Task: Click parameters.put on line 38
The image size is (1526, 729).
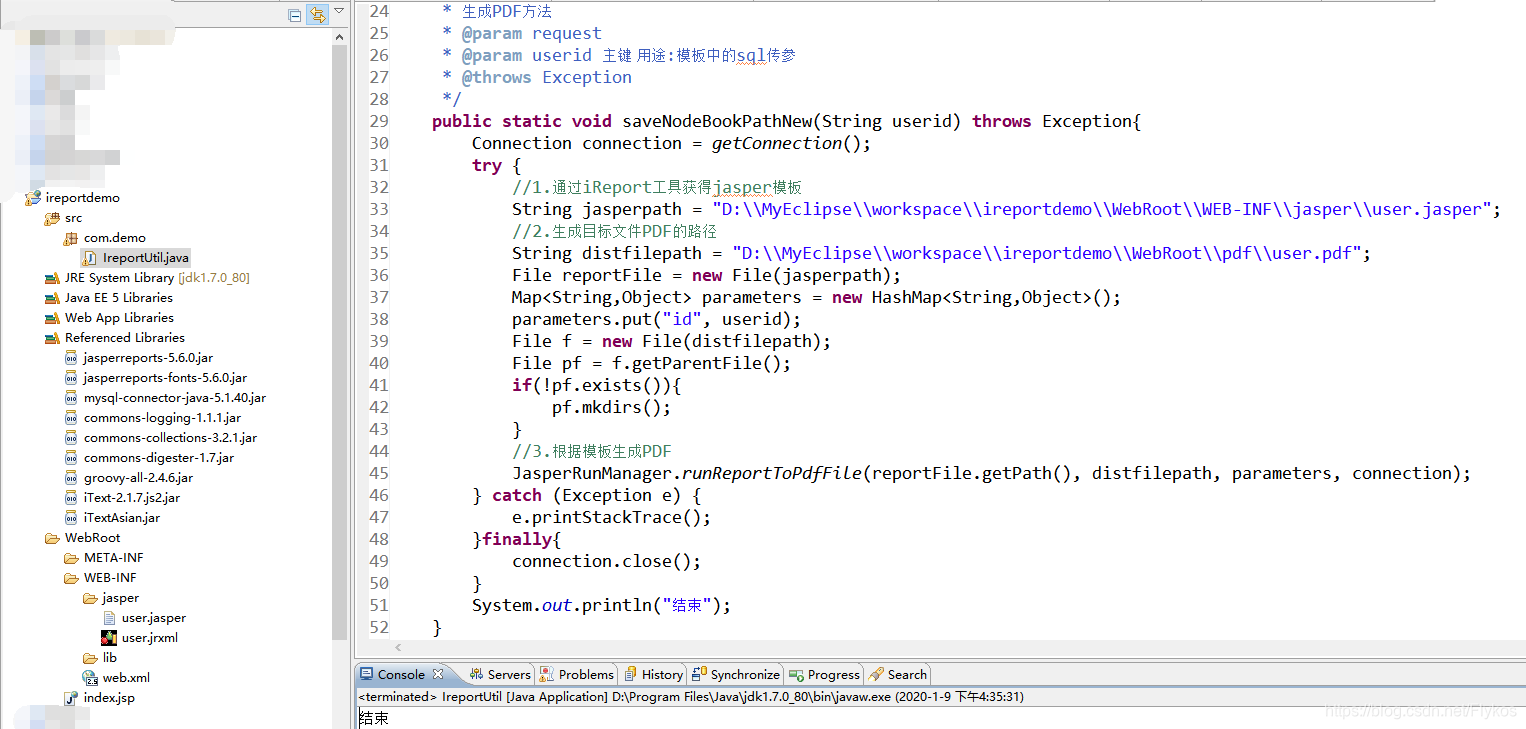Action: [x=581, y=319]
